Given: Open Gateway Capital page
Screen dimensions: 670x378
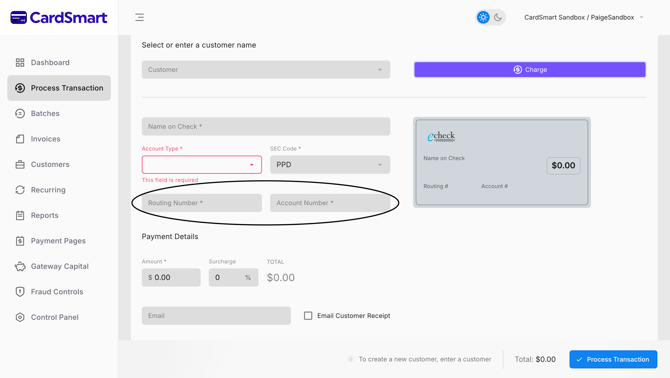Looking at the screenshot, I should (59, 266).
